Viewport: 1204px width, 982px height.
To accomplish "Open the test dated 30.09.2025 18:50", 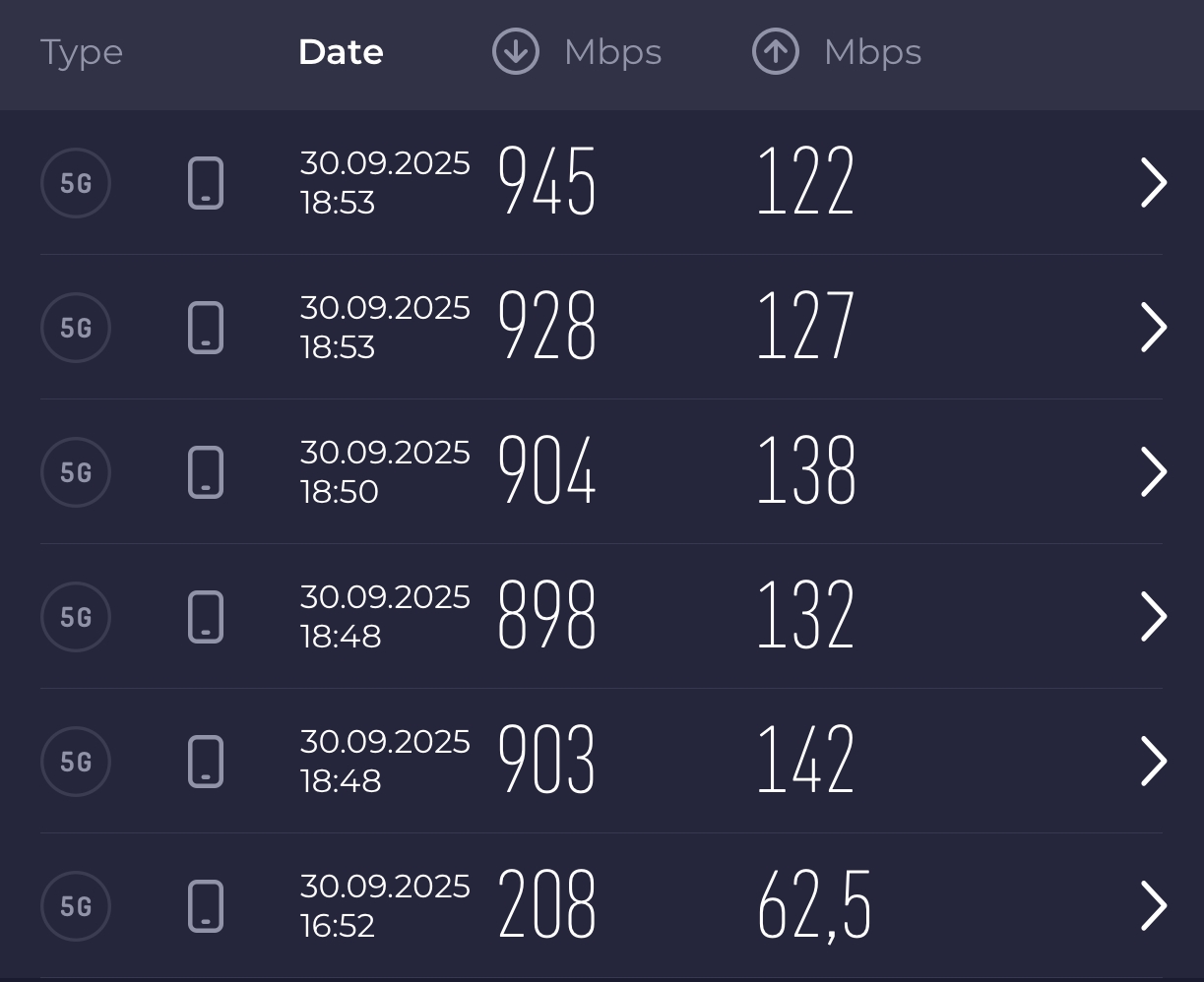I will (385, 472).
